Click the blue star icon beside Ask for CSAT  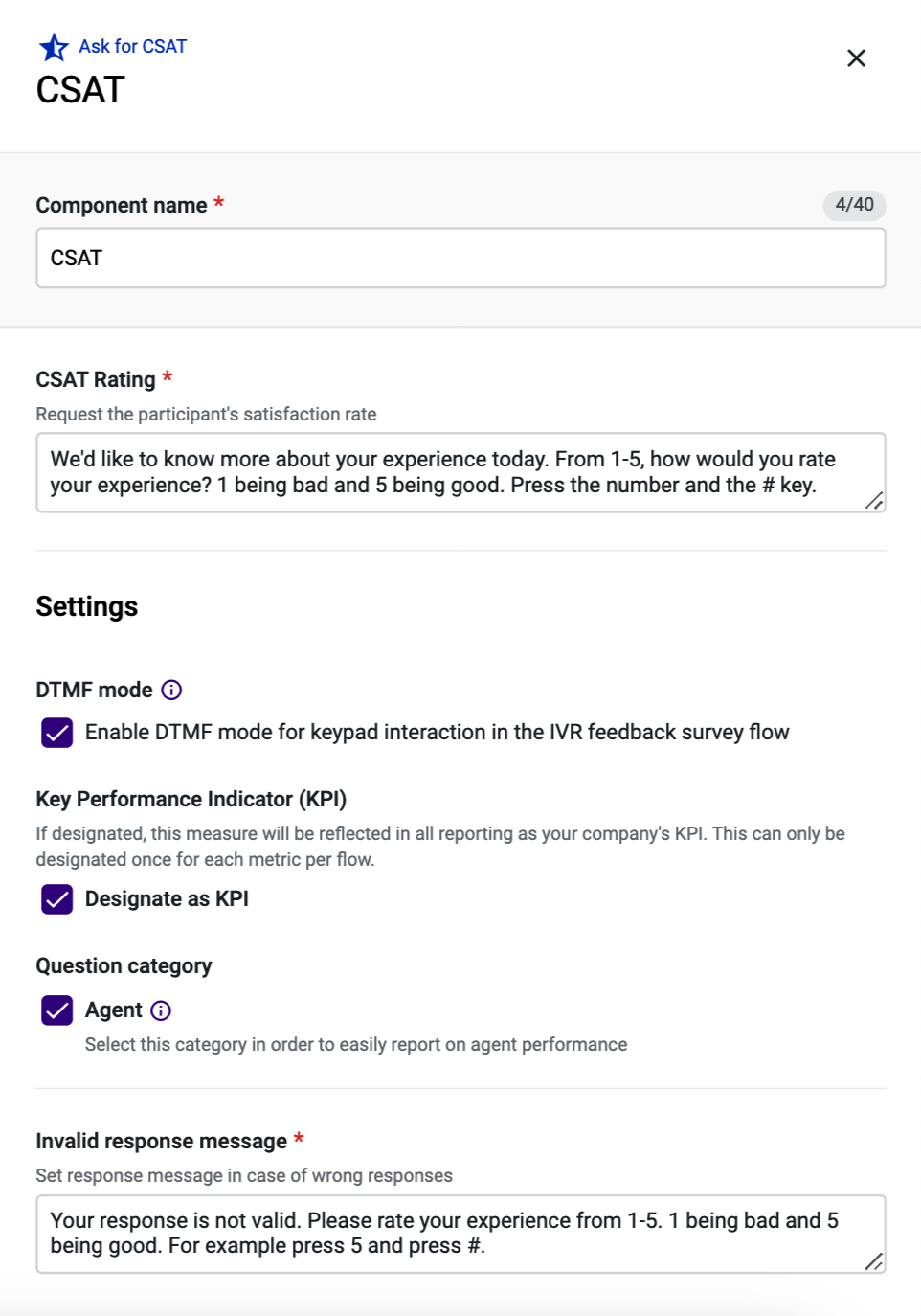click(54, 47)
